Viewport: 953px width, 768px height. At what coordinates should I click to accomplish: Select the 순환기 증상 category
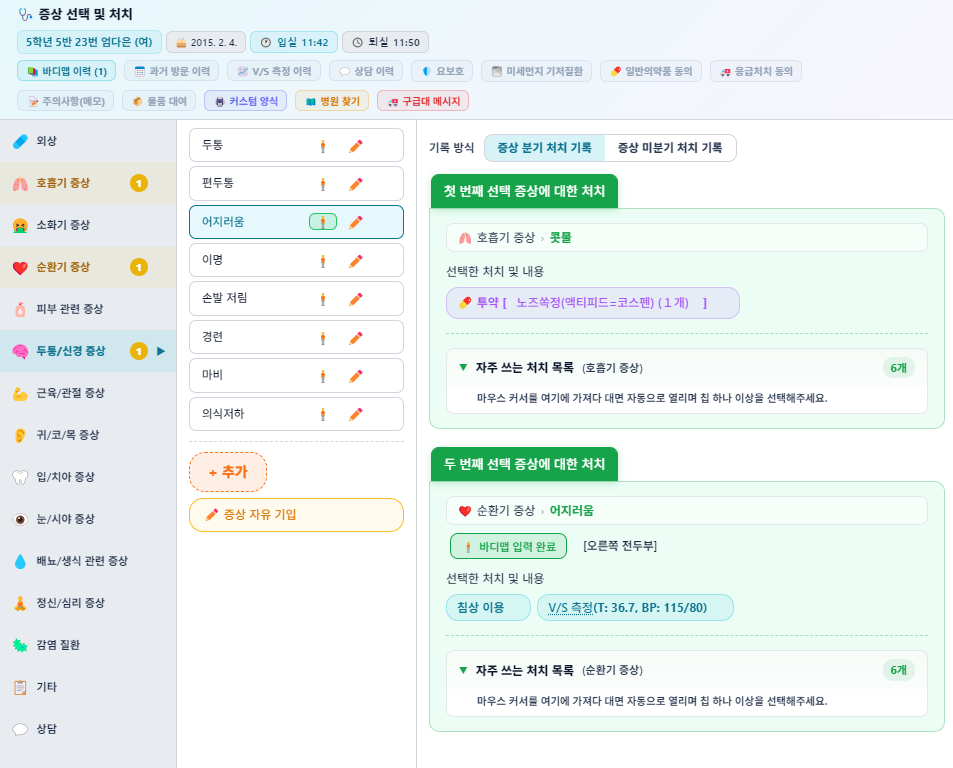88,267
